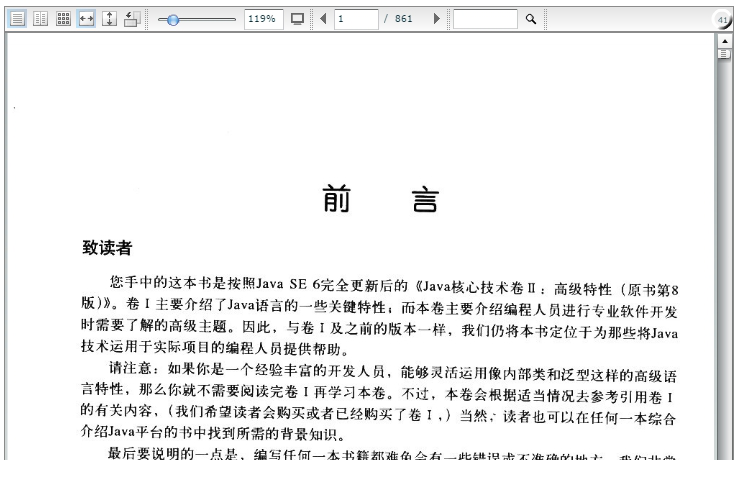Click the section title 致读者
This screenshot has height=478, width=744.
[x=107, y=248]
